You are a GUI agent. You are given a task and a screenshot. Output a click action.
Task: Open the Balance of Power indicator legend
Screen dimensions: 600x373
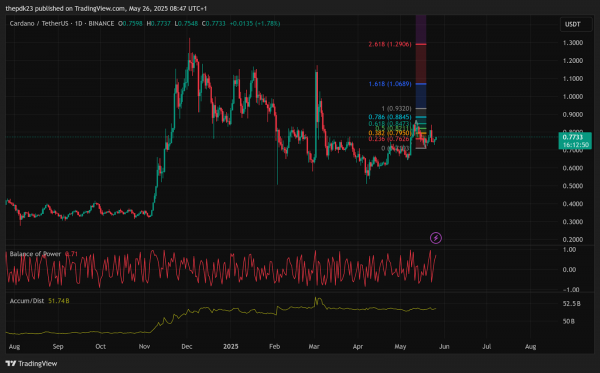click(x=35, y=254)
